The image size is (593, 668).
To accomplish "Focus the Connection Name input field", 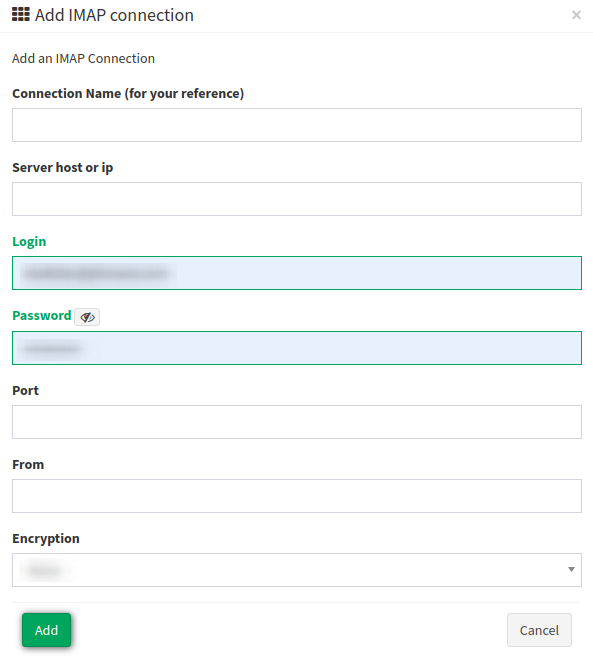I will tap(297, 125).
